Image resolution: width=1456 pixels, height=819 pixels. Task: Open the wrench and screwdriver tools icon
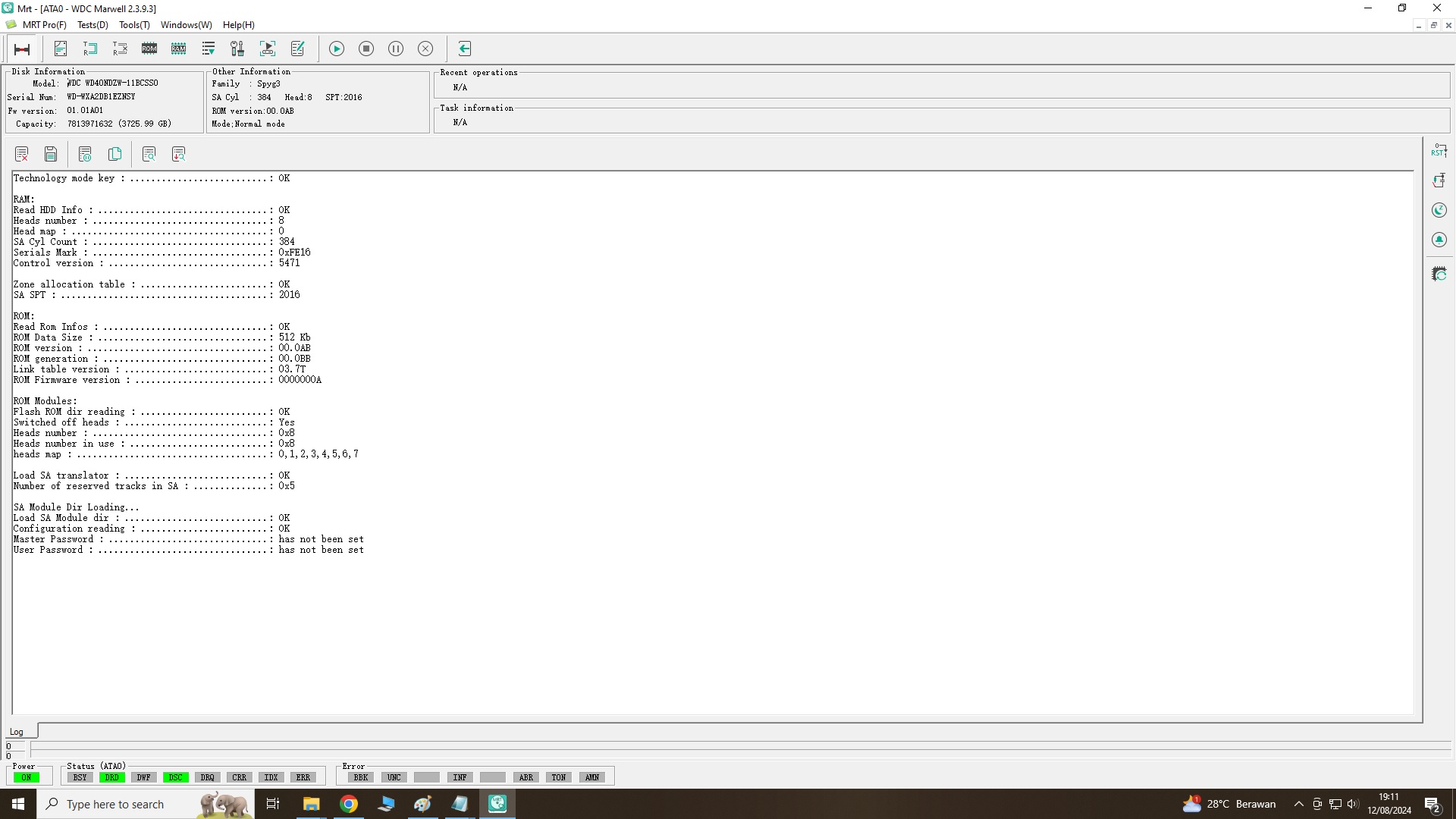tap(237, 49)
